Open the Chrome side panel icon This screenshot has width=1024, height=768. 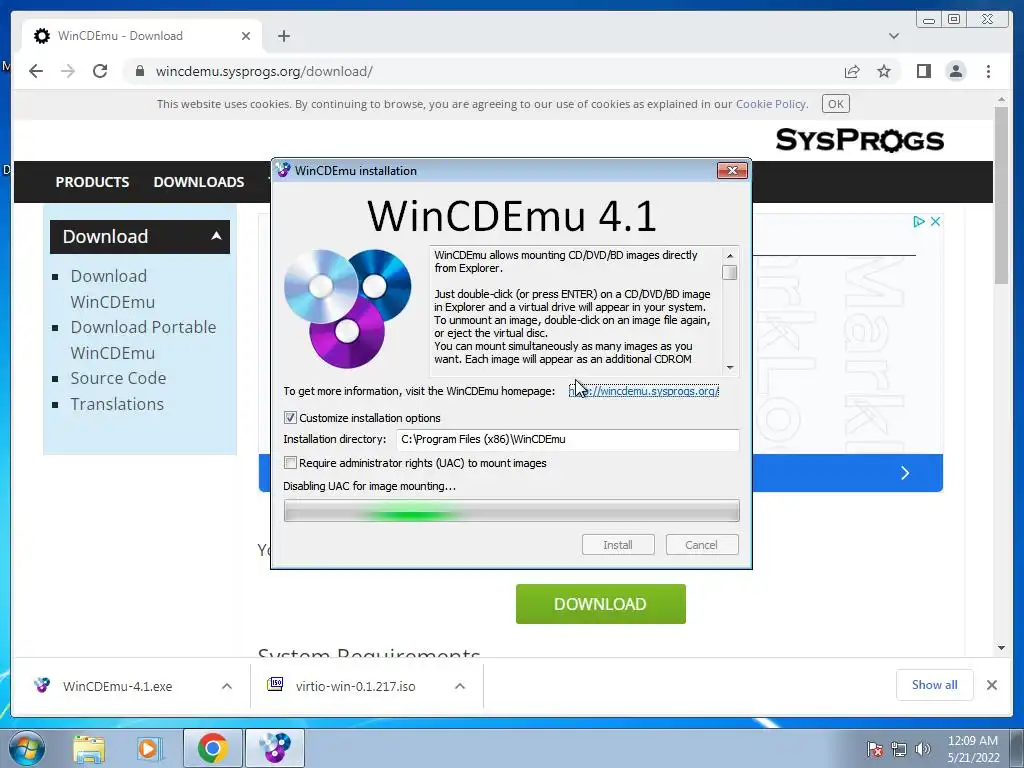click(x=923, y=71)
